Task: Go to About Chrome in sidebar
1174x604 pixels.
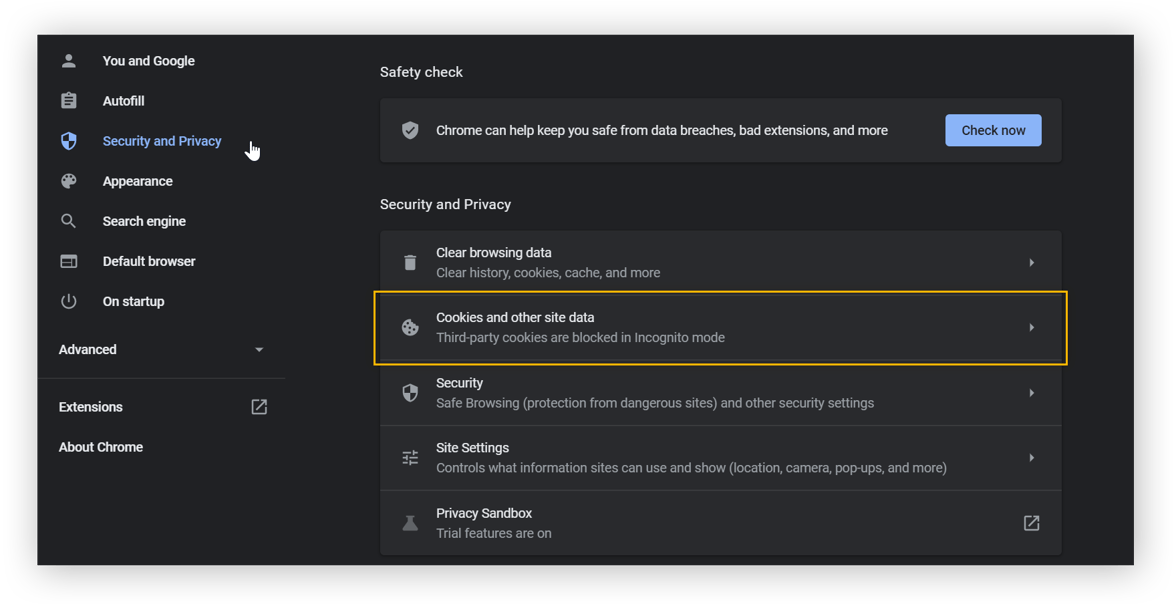Action: 101,447
